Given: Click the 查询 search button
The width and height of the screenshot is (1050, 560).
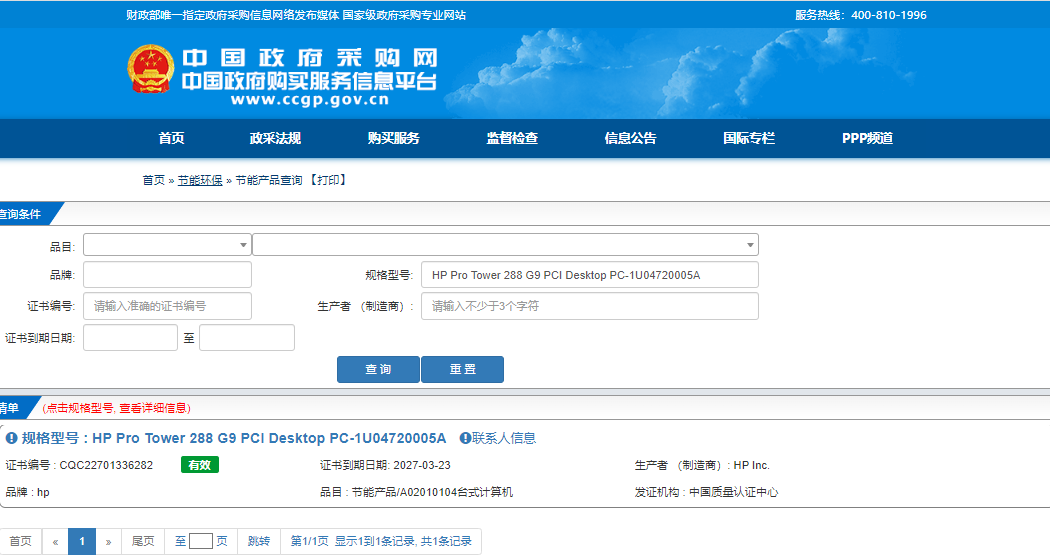Looking at the screenshot, I should (x=378, y=369).
